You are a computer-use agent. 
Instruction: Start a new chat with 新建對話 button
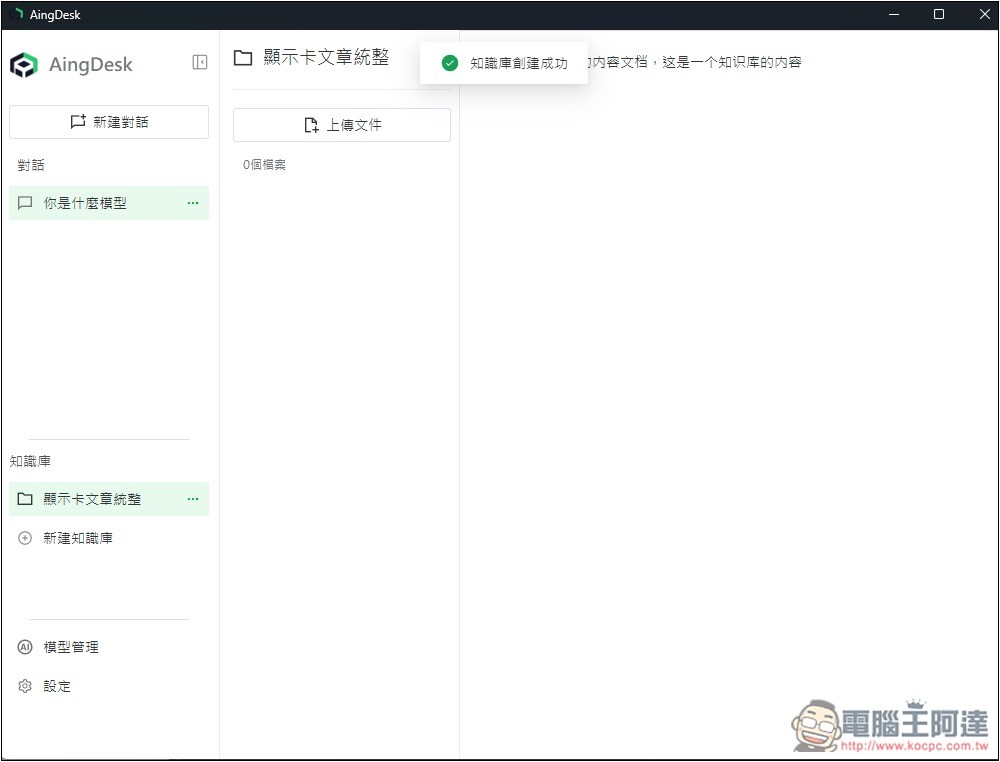tap(109, 122)
